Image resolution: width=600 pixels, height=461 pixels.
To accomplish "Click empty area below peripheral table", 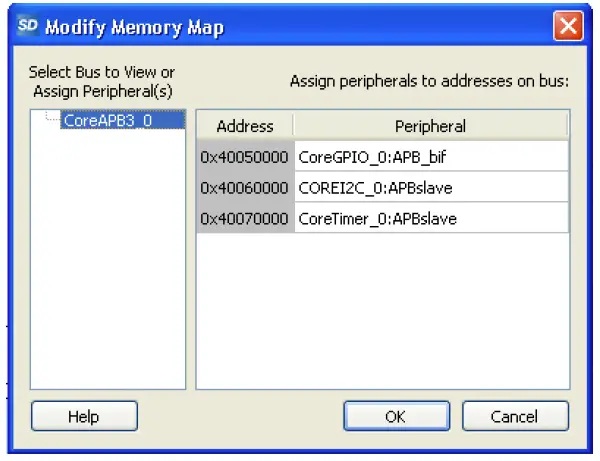I will pyautogui.click(x=382, y=310).
